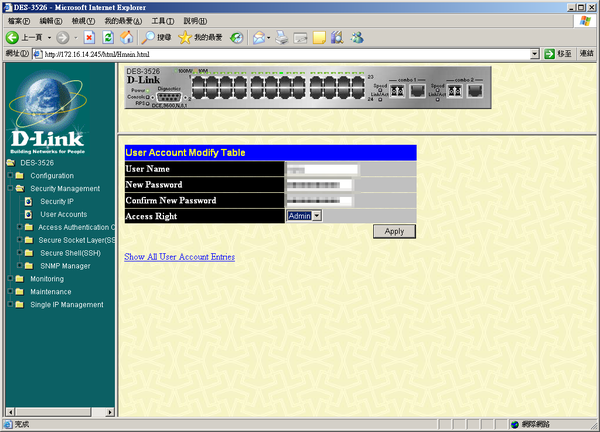Refresh the page with the green arrows icon
Viewport: 600px width, 432px height.
coord(108,37)
